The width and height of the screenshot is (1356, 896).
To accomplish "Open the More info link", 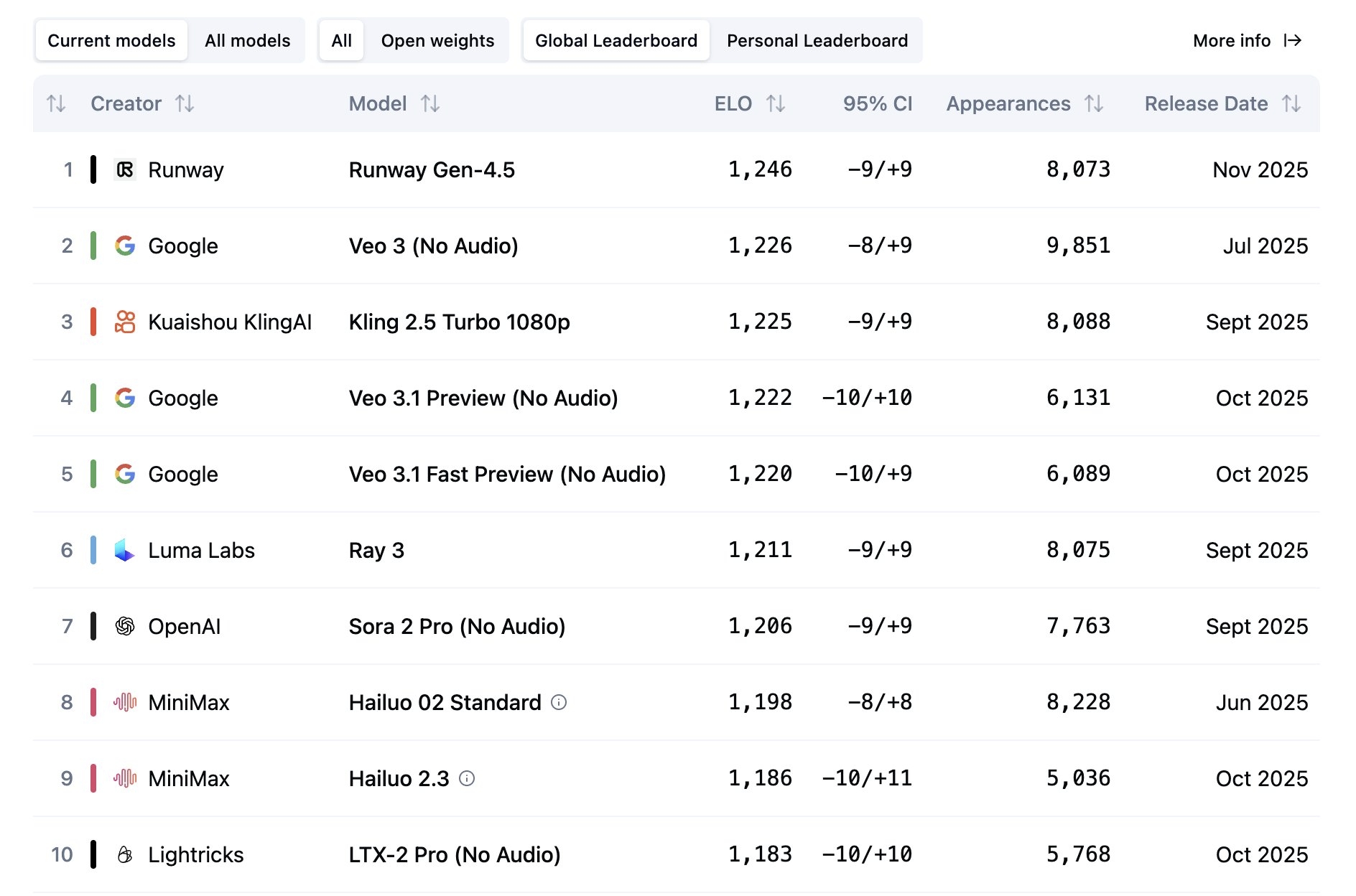I will tap(1247, 40).
